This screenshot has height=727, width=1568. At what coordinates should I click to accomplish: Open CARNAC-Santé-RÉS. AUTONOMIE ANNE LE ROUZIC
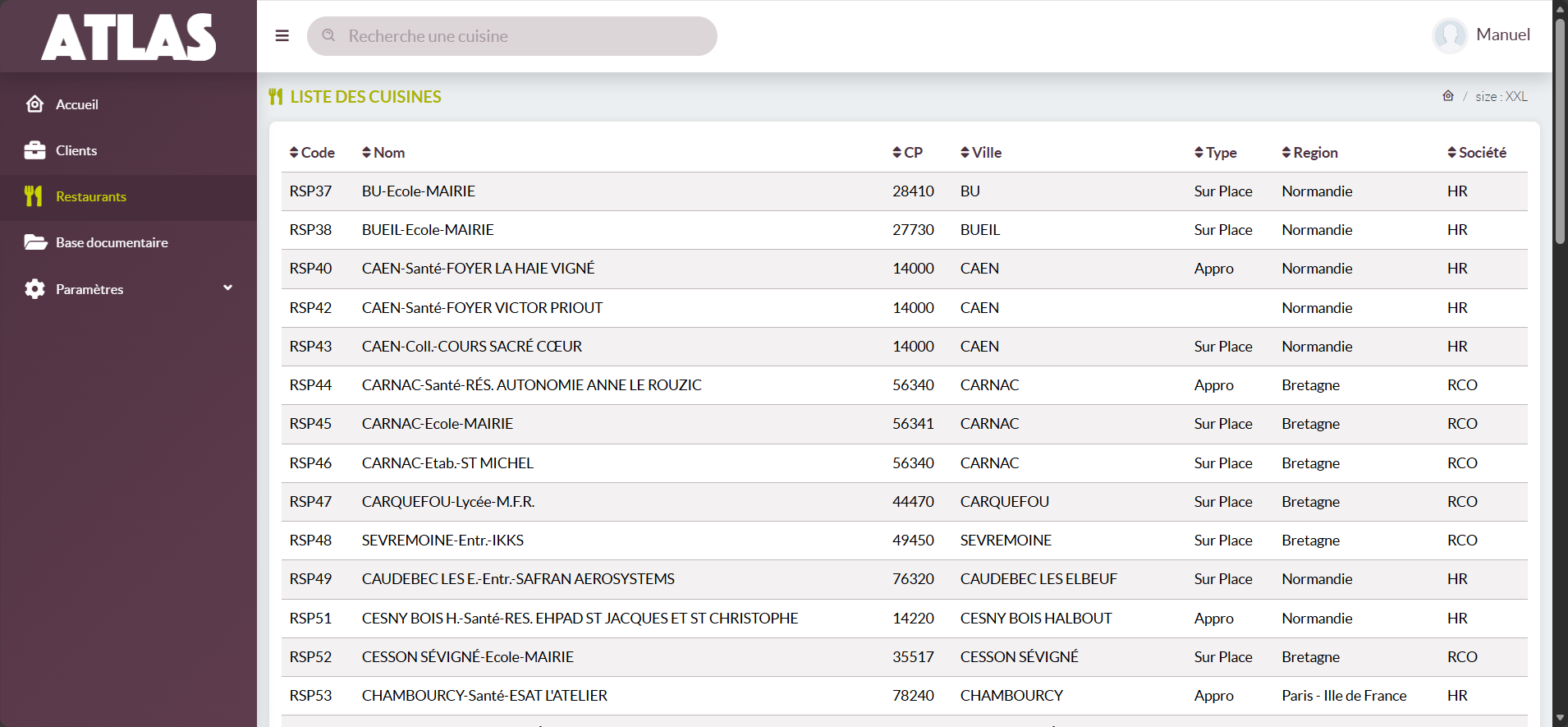point(532,385)
